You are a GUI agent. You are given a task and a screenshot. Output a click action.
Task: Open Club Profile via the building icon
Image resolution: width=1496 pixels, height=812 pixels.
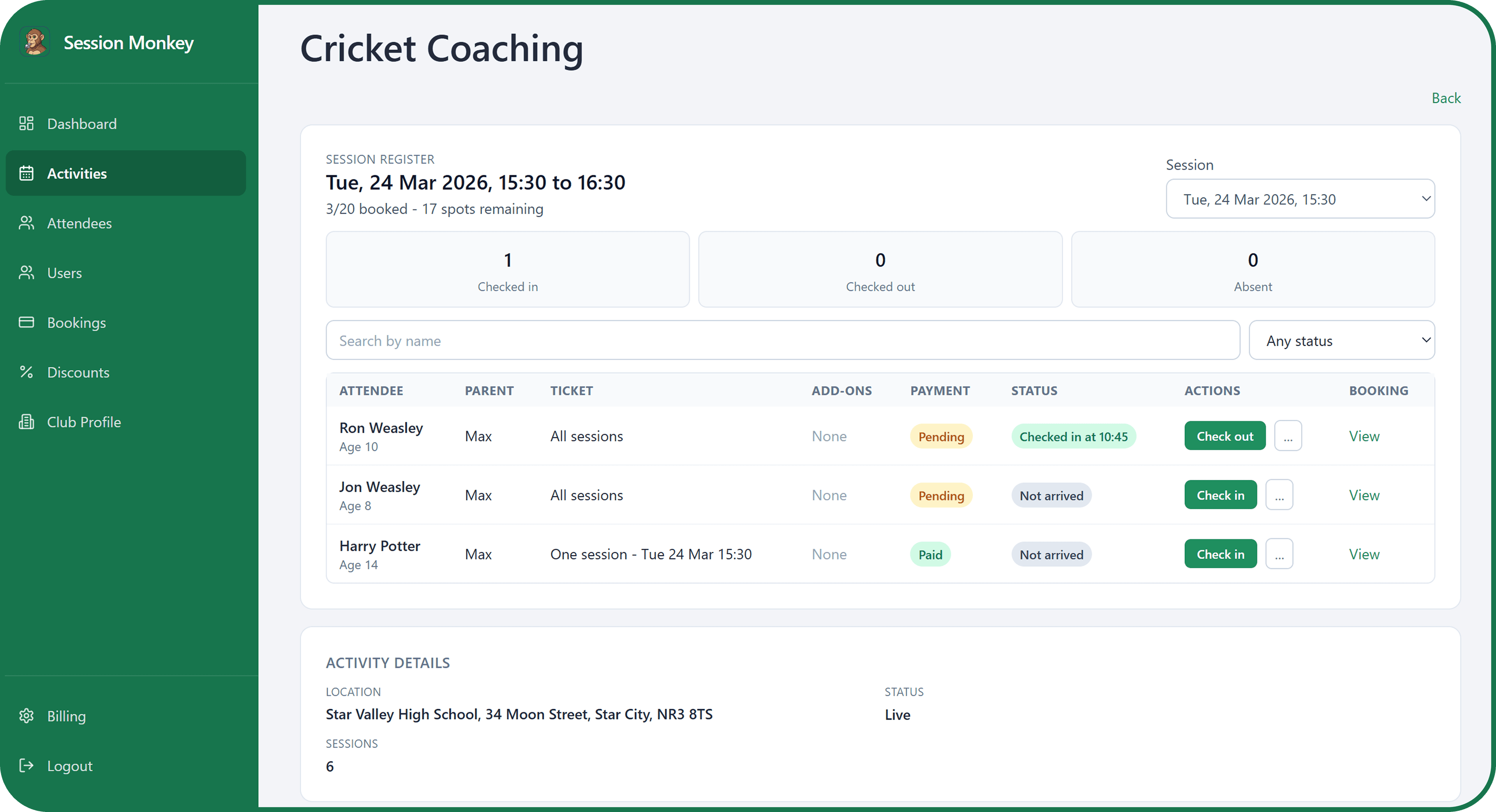[x=27, y=421]
